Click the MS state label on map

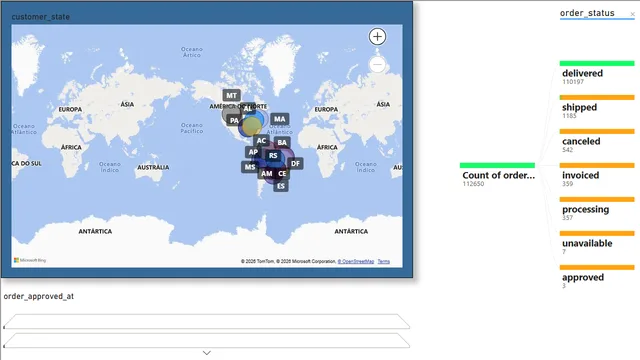(x=250, y=167)
